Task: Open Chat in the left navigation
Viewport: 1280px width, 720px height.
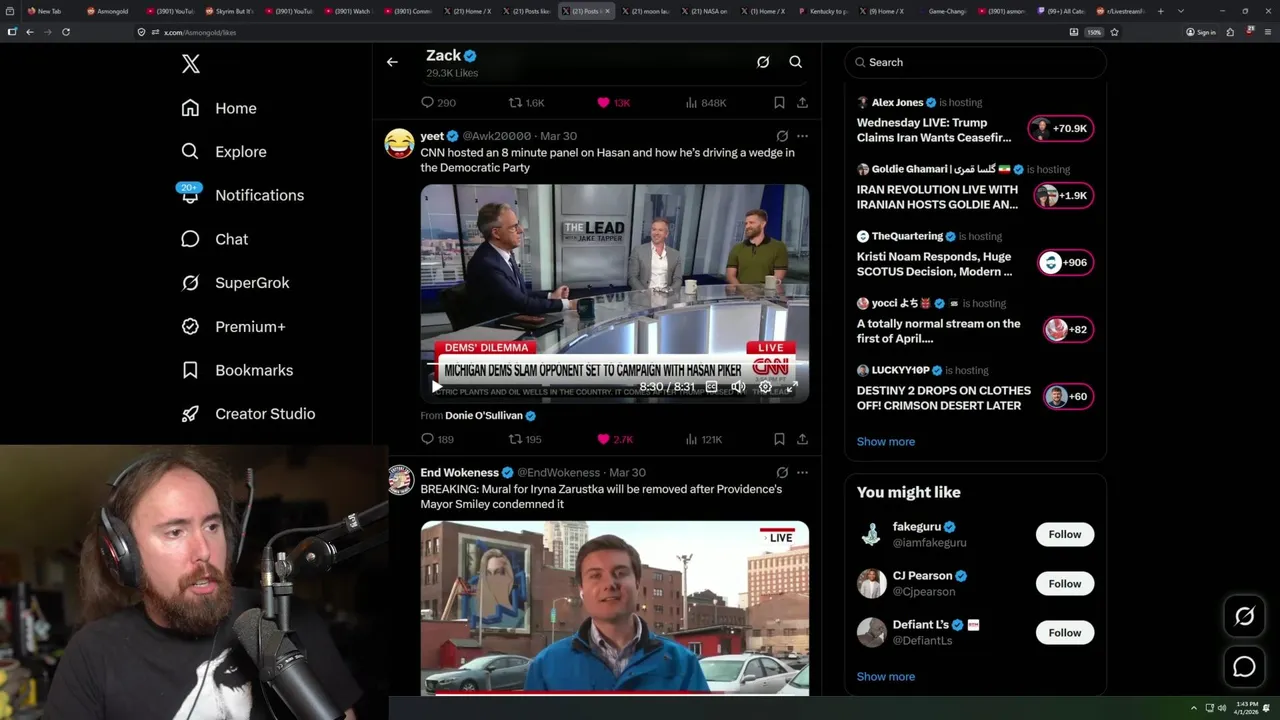Action: [214, 239]
